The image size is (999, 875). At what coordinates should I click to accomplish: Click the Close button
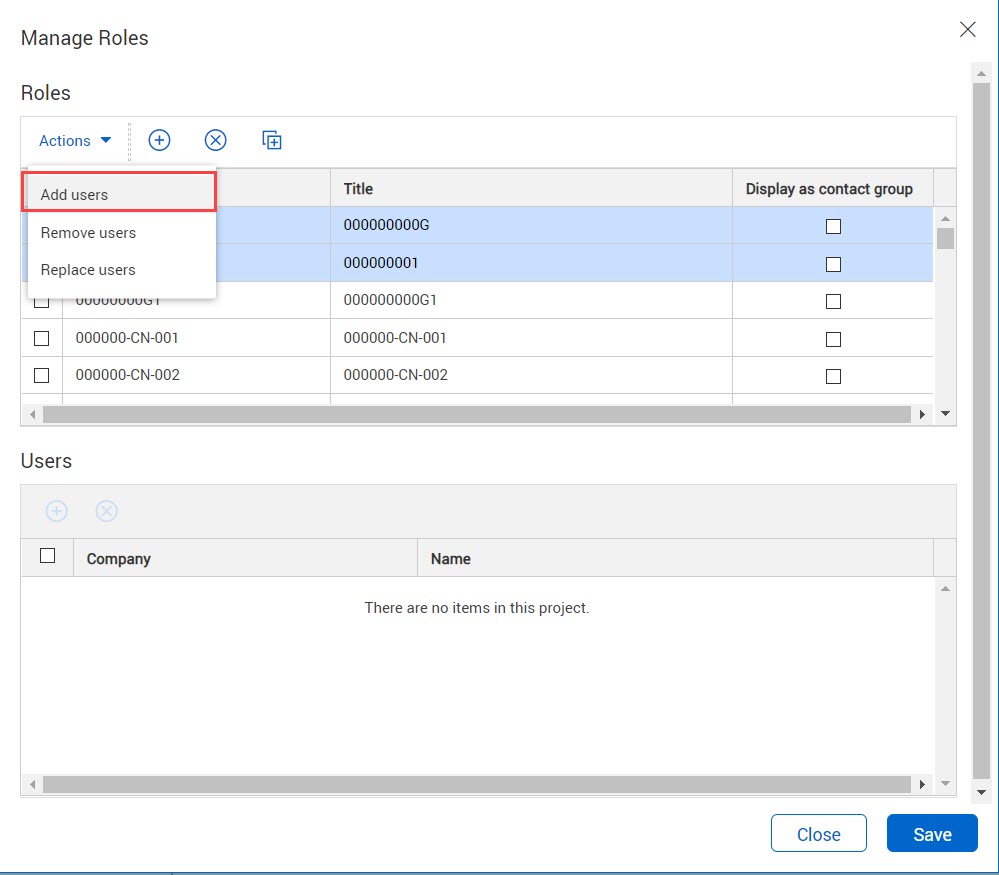tap(818, 834)
